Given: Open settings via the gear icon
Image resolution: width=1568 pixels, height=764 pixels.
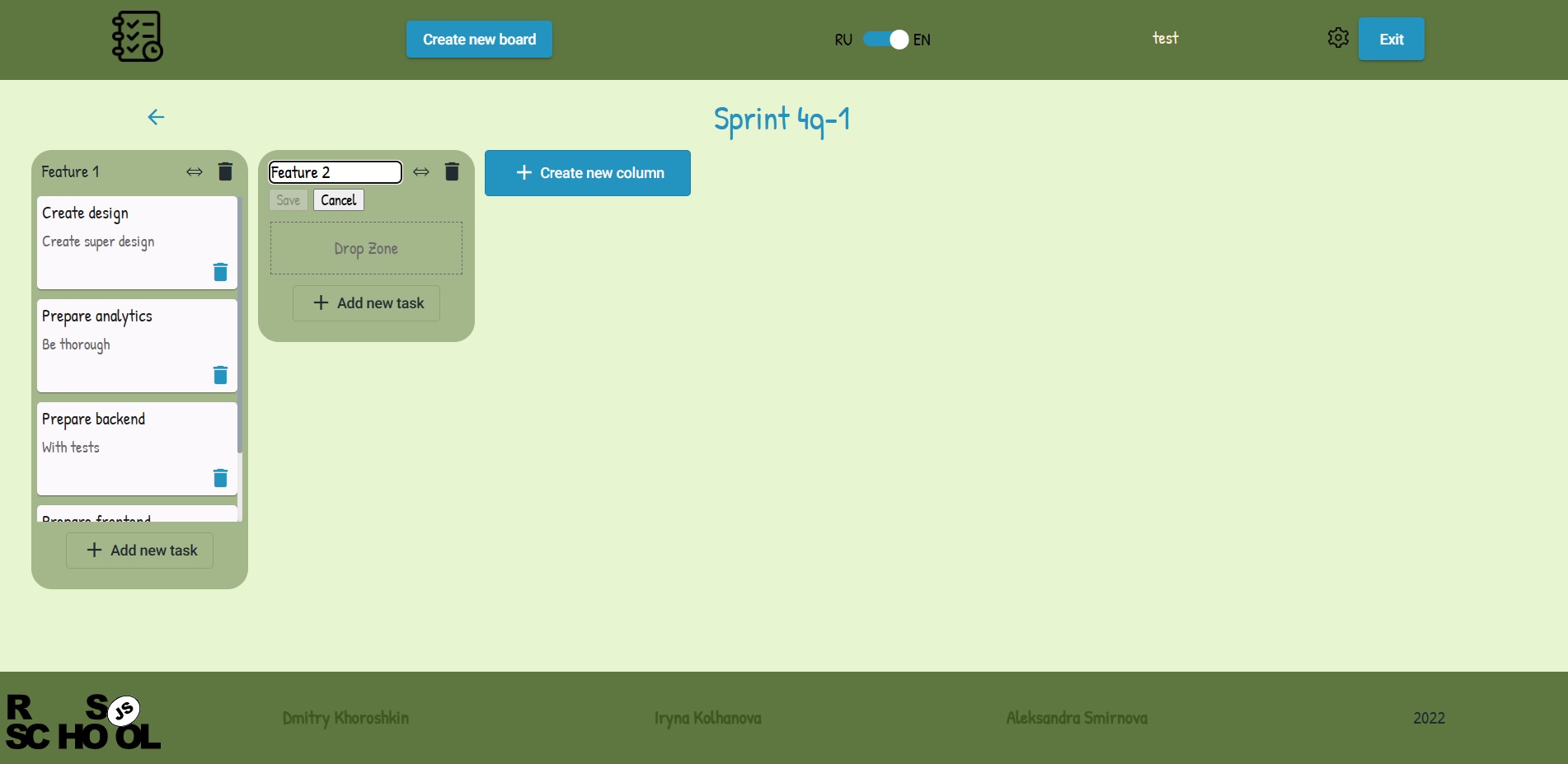Looking at the screenshot, I should tap(1338, 37).
